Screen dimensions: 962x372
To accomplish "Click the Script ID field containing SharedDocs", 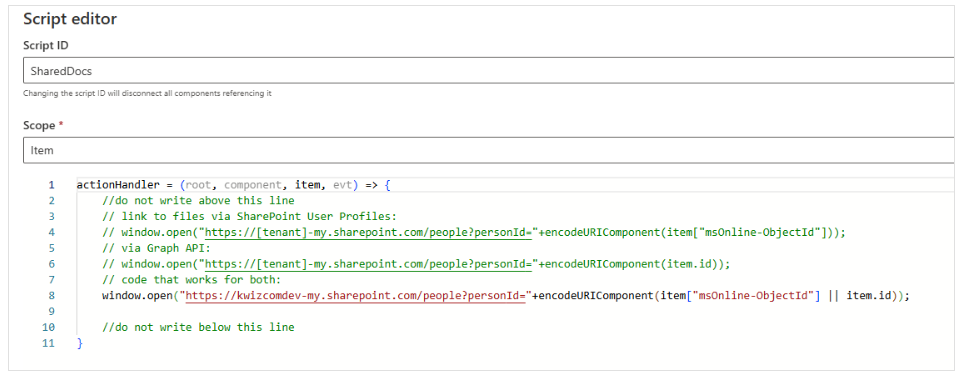I will coord(492,71).
